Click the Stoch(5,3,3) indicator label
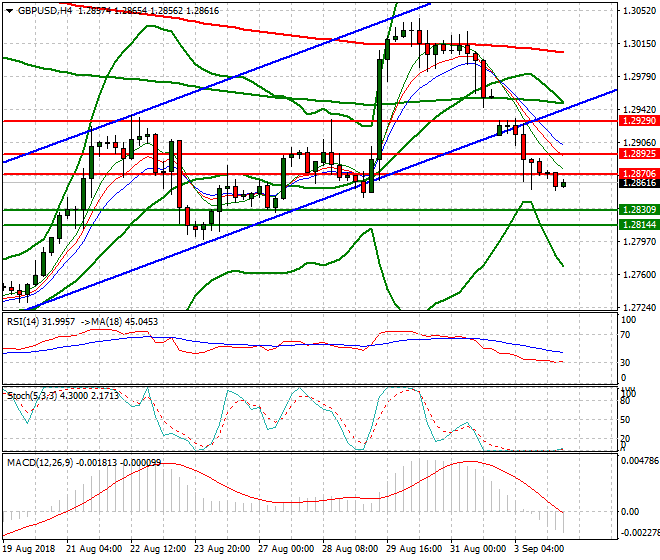This screenshot has height=560, width=660. point(32,396)
